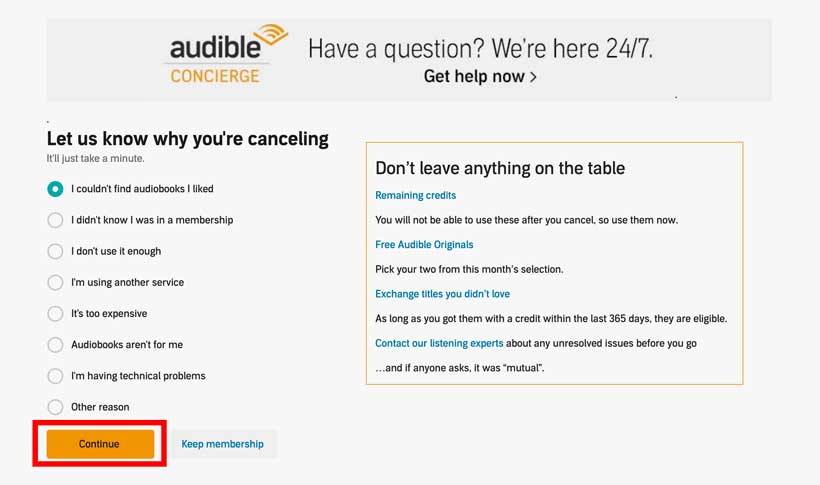Choose "It's too expensive" reason
The image size is (820, 485).
coord(55,313)
